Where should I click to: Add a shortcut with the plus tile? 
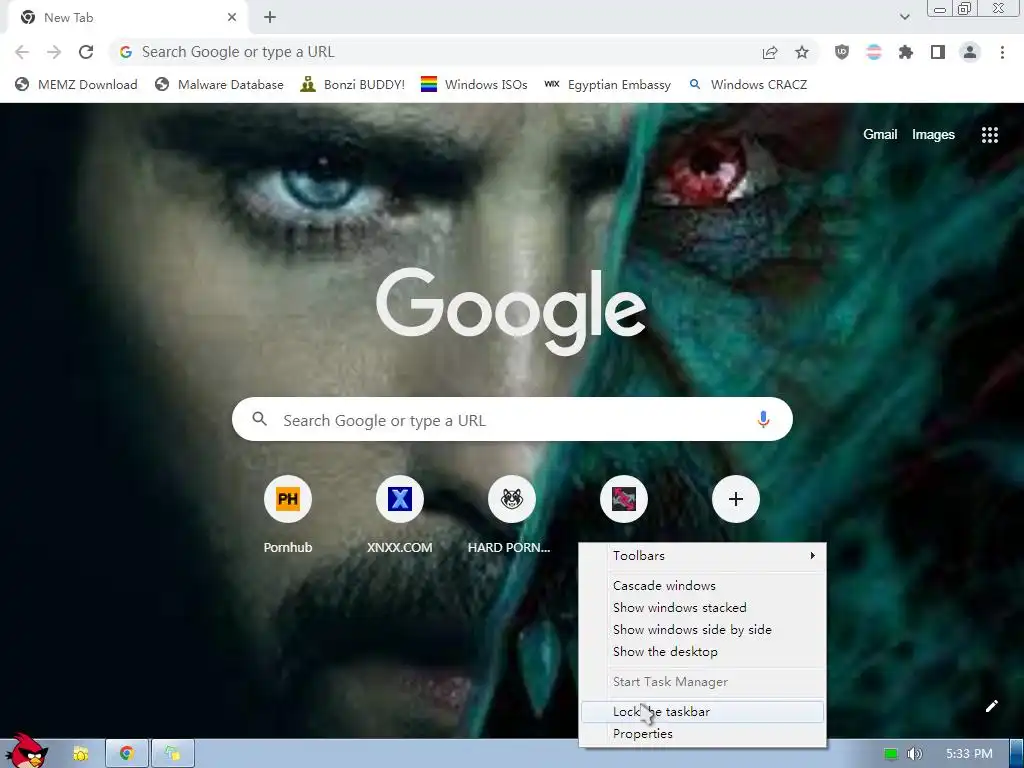[x=735, y=499]
